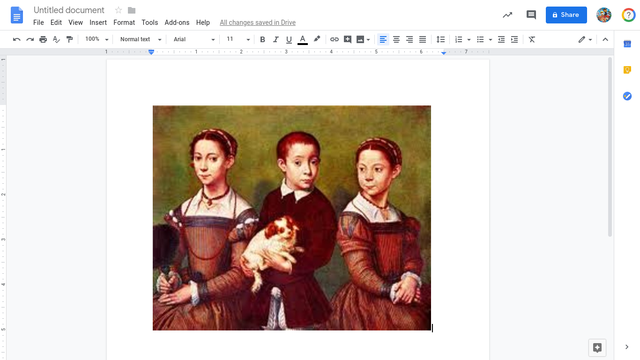Set left text alignment
This screenshot has height=360, width=640.
point(383,40)
